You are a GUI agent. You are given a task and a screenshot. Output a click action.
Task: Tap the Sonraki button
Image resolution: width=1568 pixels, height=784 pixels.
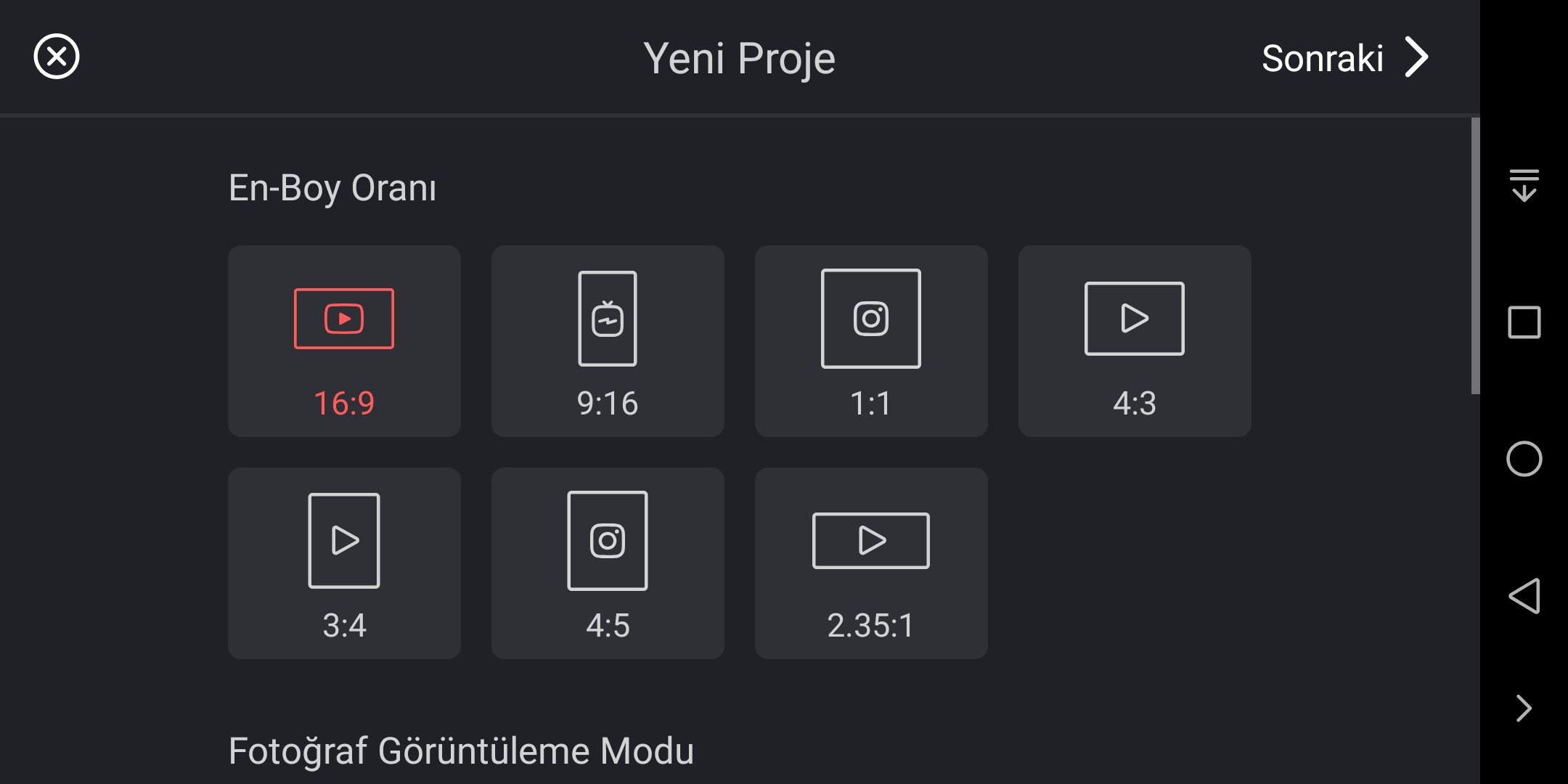point(1323,58)
